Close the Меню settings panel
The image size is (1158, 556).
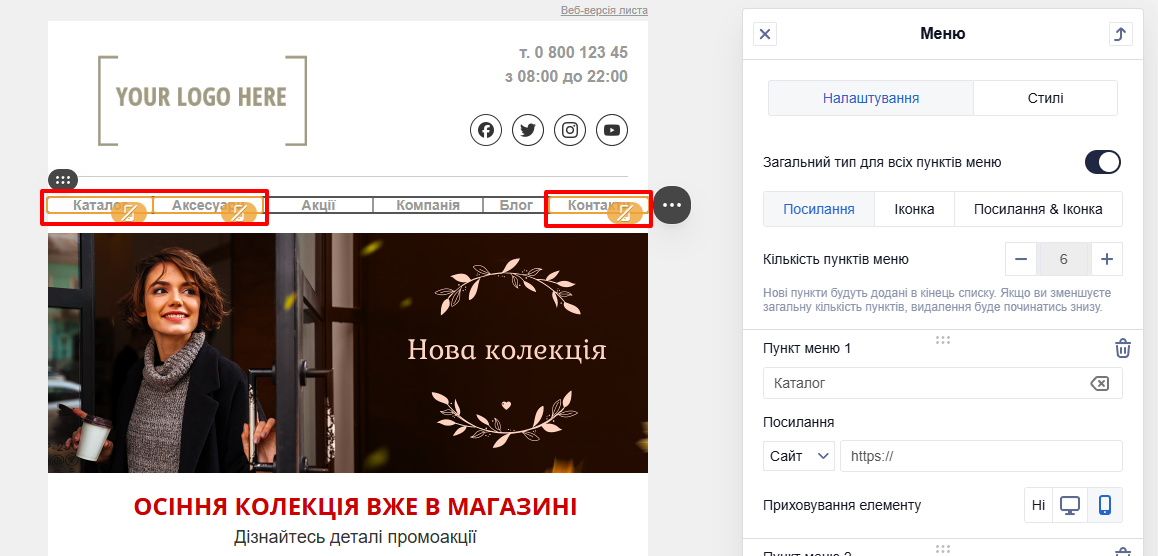[765, 34]
